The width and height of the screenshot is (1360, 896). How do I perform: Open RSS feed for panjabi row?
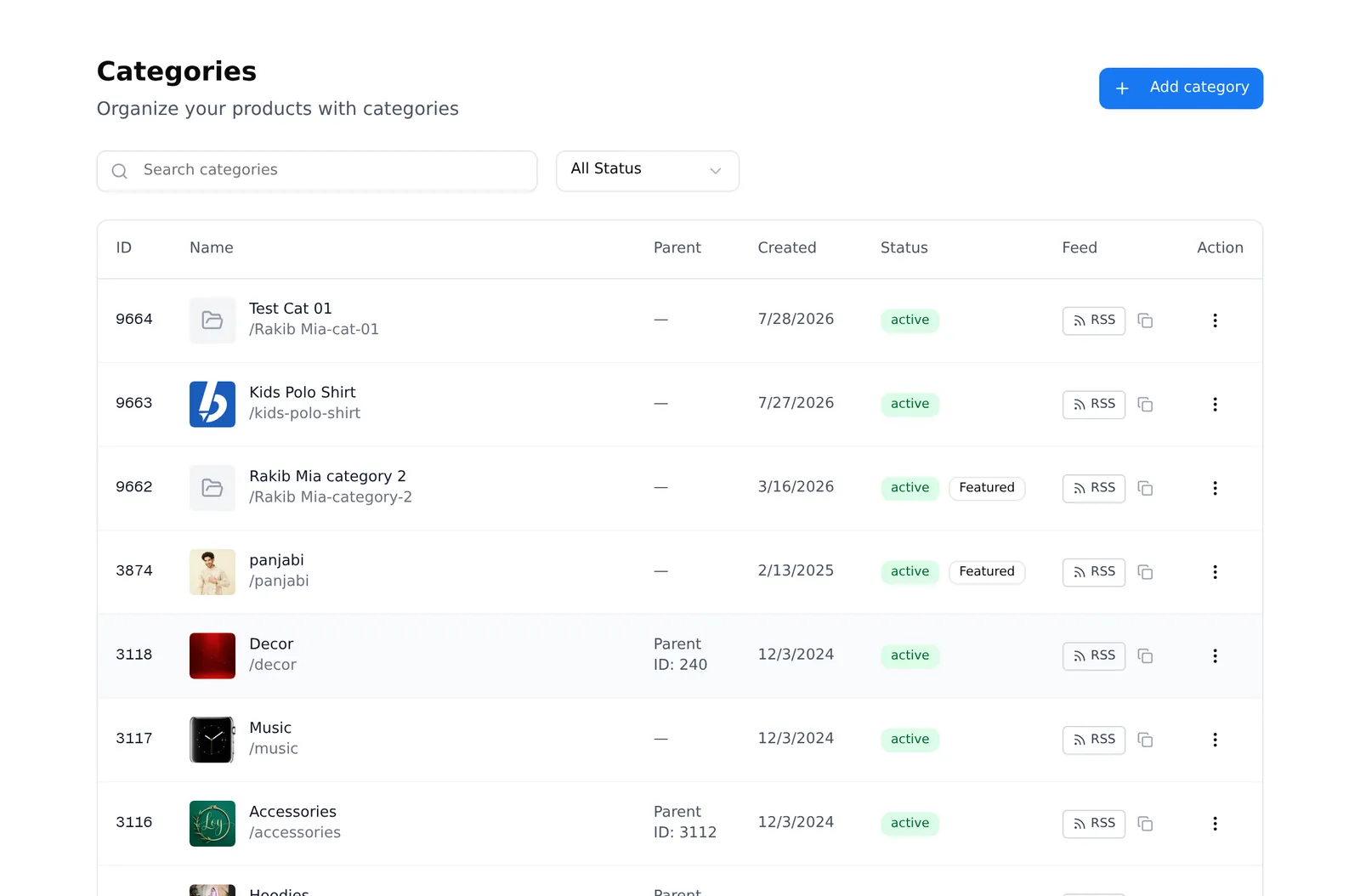click(x=1094, y=572)
